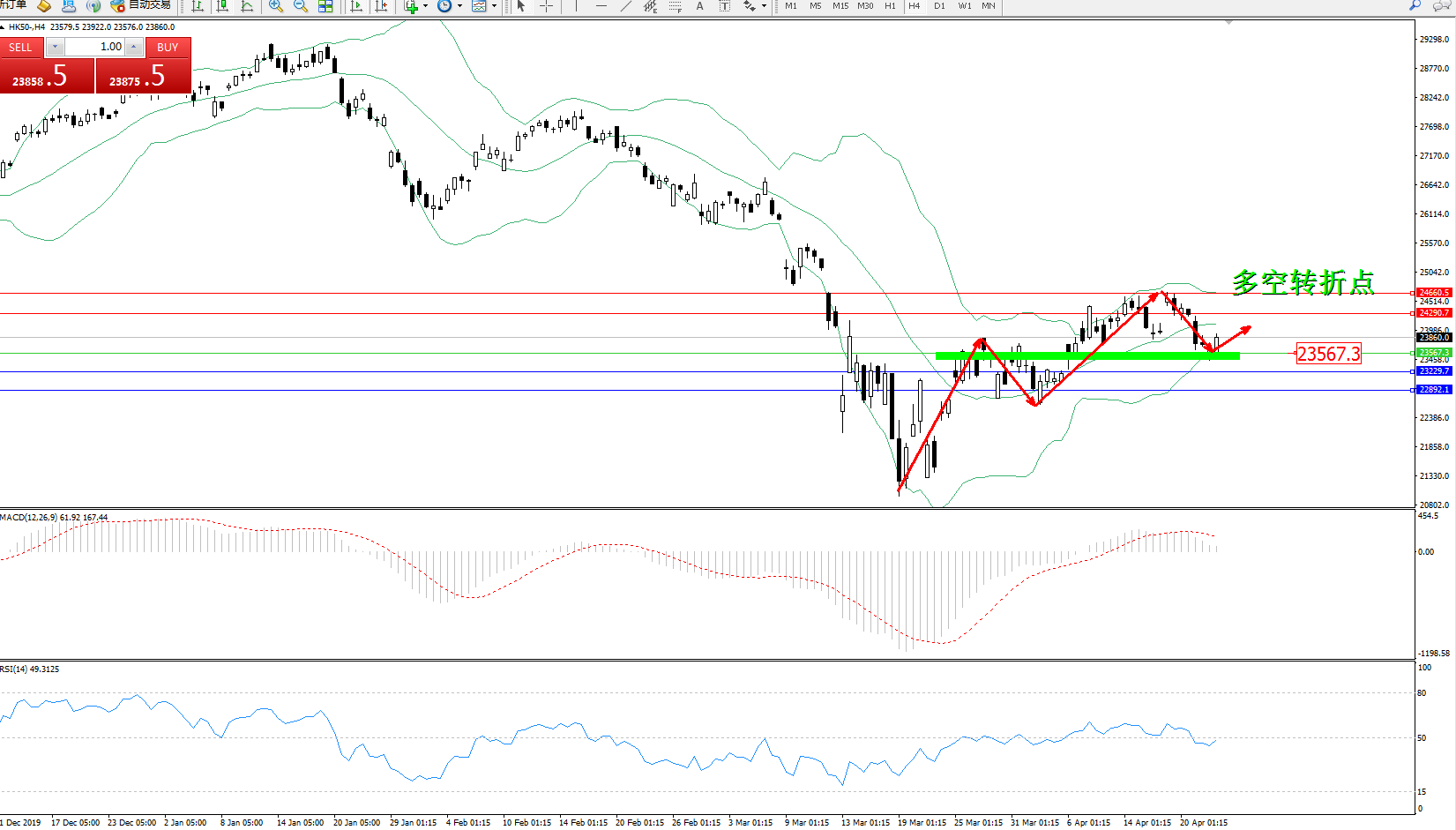Toggle the chart shift icon
This screenshot has height=830, width=1456.
click(381, 6)
